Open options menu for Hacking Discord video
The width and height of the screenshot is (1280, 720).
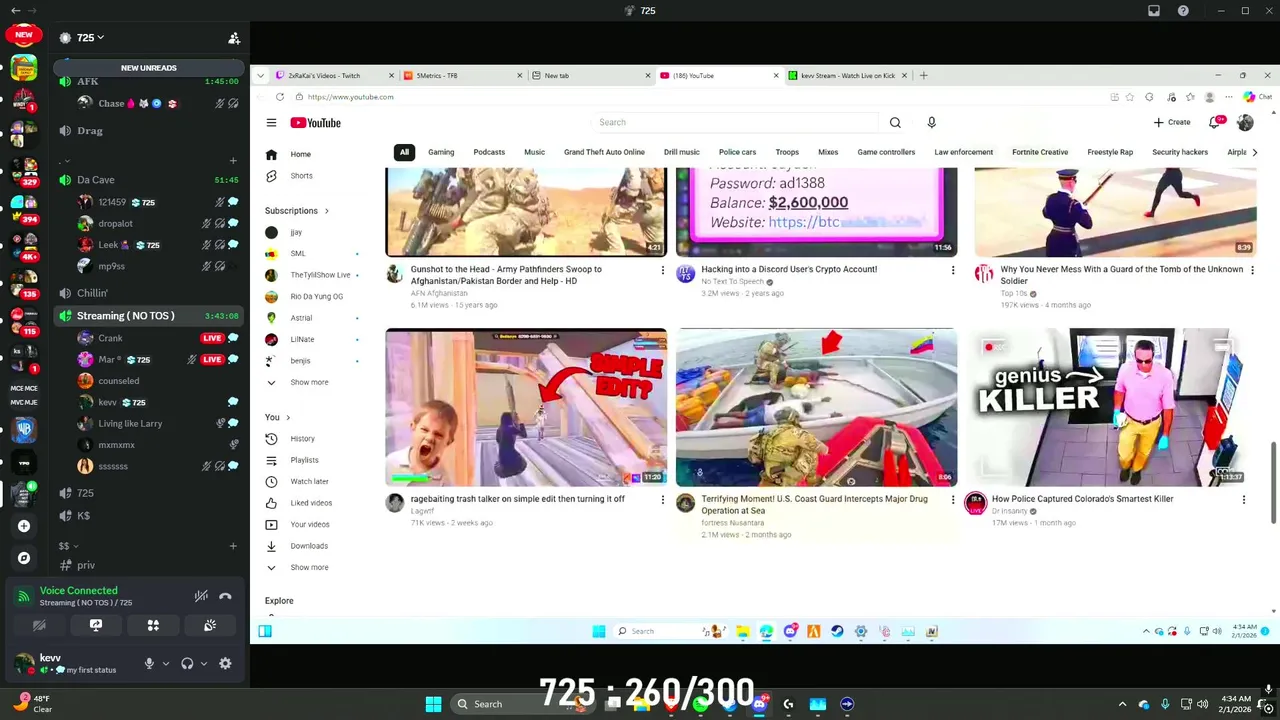click(x=952, y=270)
